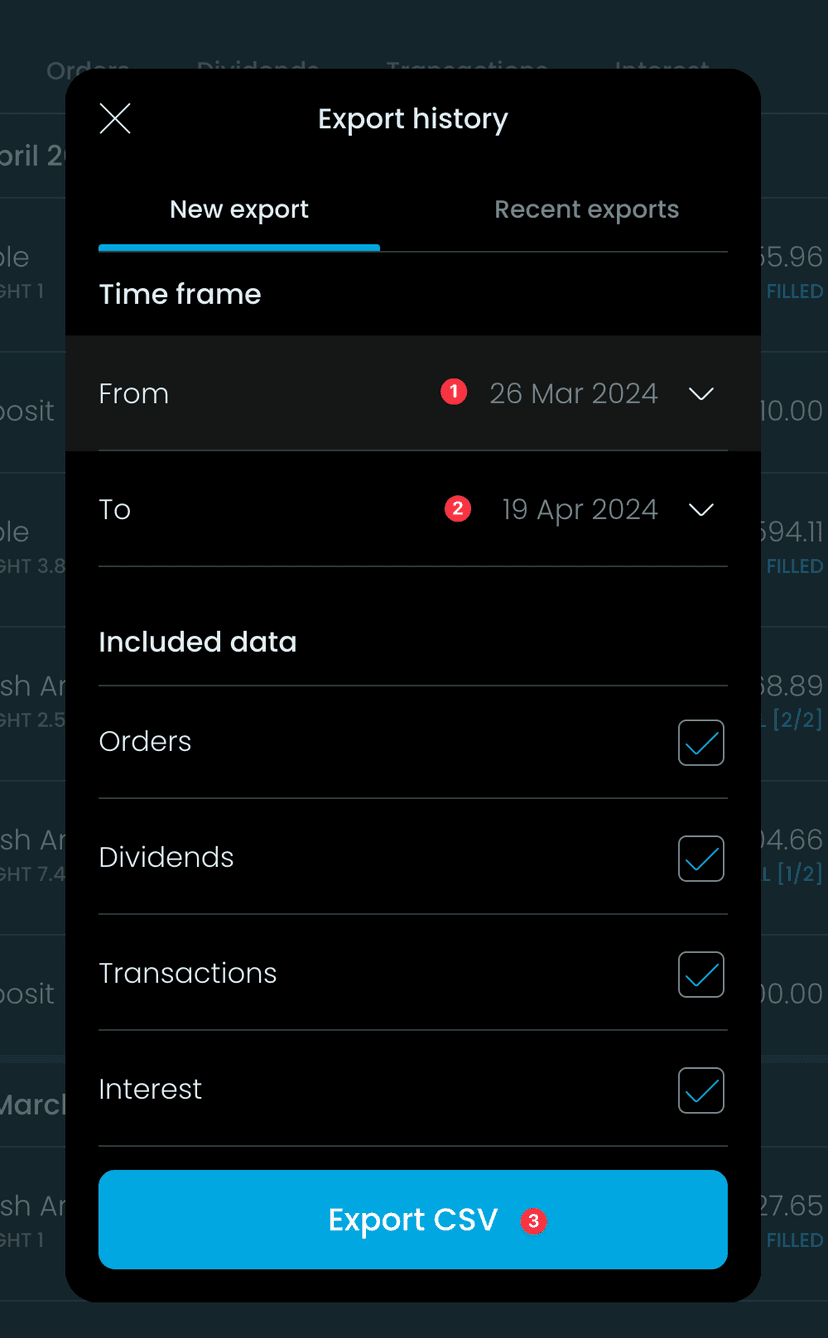828x1338 pixels.
Task: Click the Orders label text
Action: coord(145,742)
